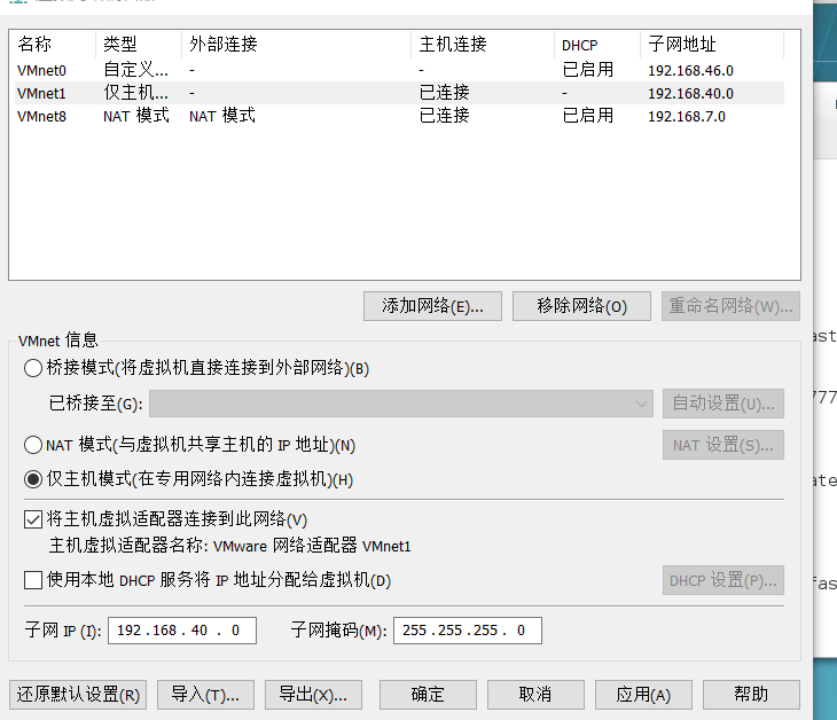Select the bridged mode radio button

pos(33,368)
